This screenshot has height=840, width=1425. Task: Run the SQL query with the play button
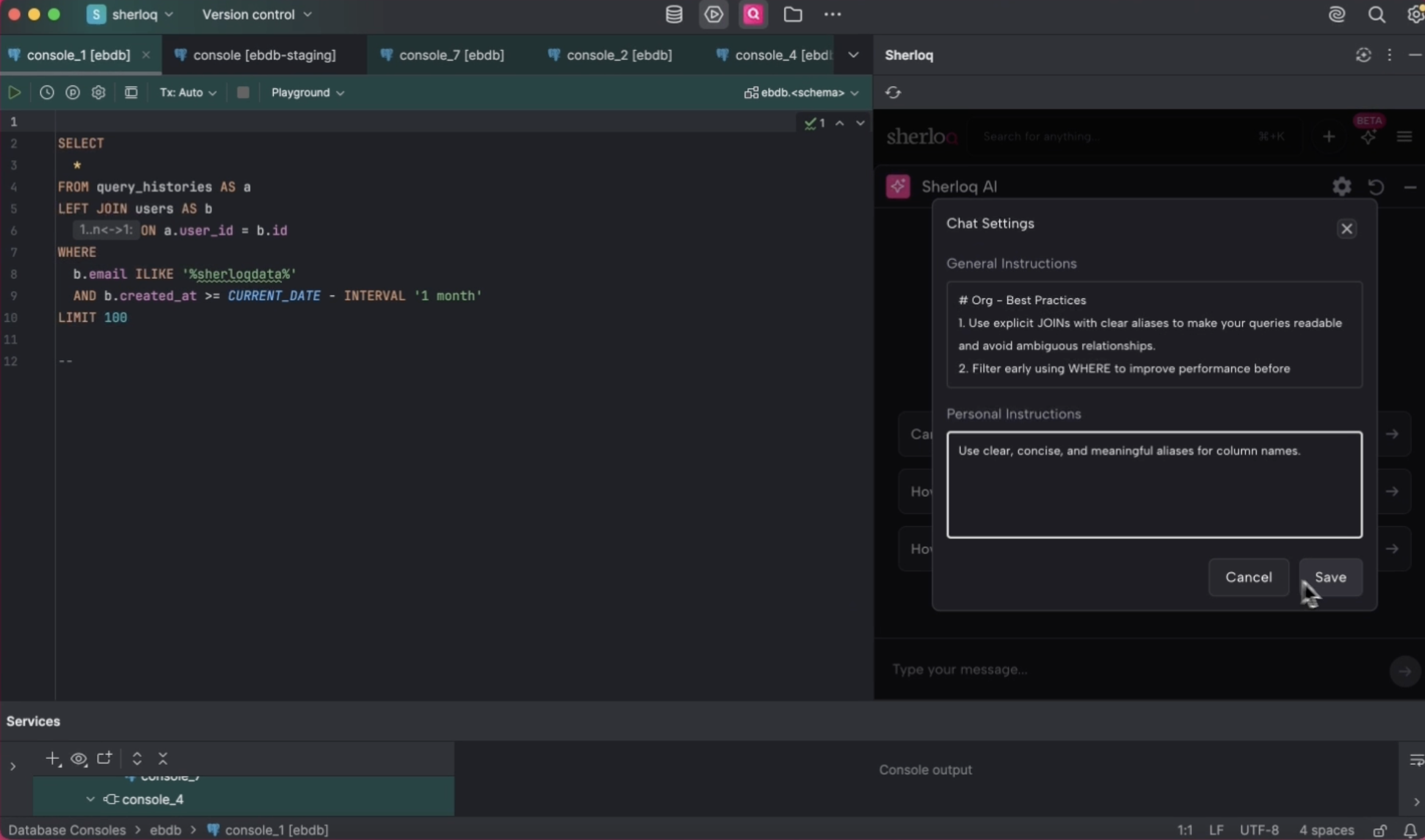coord(14,93)
